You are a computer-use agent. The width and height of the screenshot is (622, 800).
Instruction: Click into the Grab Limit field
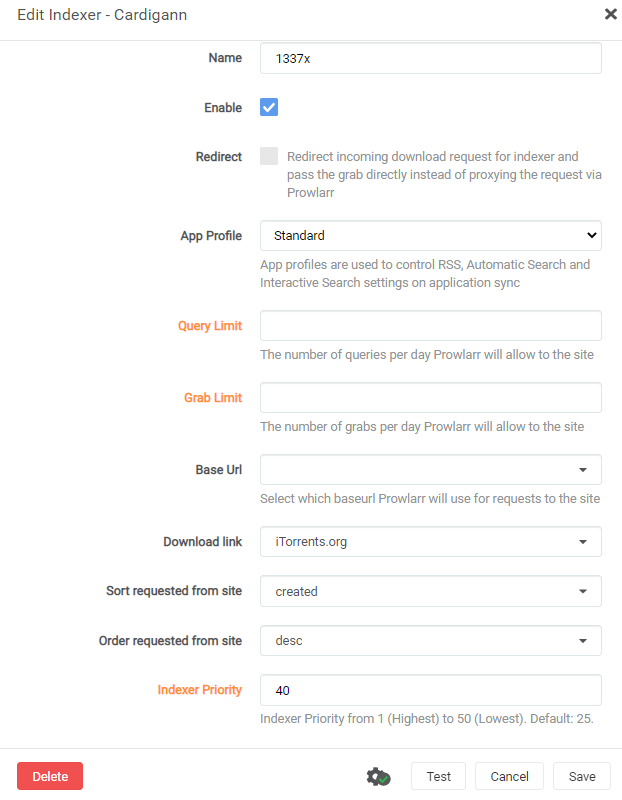point(431,397)
